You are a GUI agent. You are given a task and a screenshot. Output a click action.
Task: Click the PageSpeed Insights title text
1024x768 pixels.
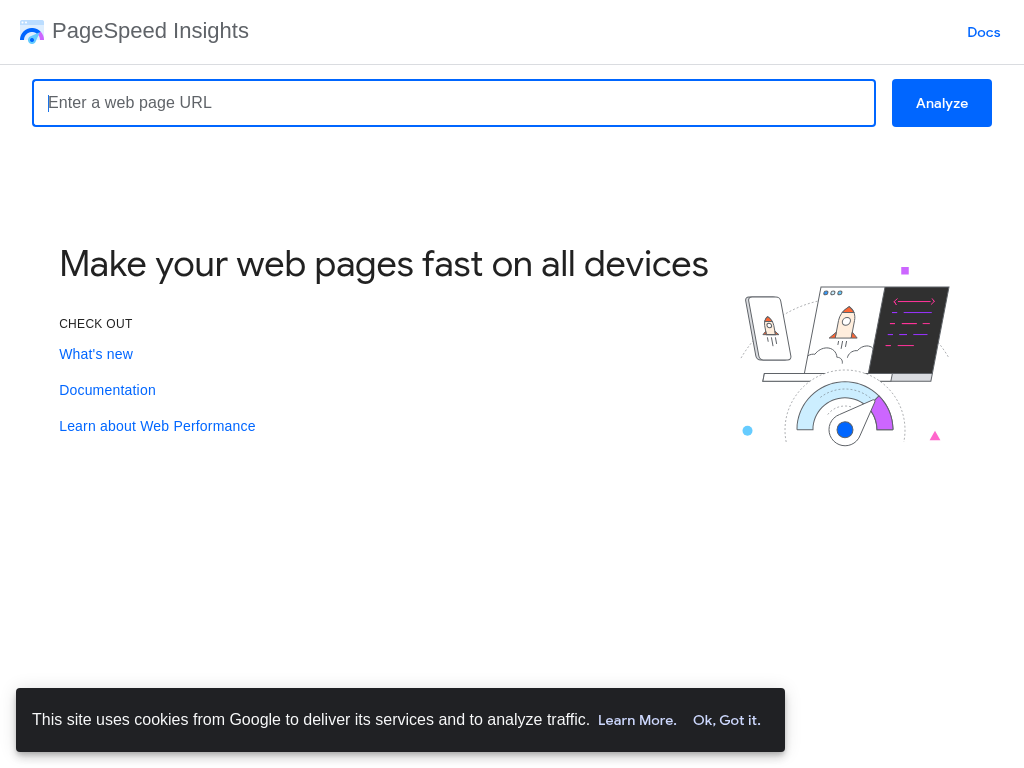150,31
